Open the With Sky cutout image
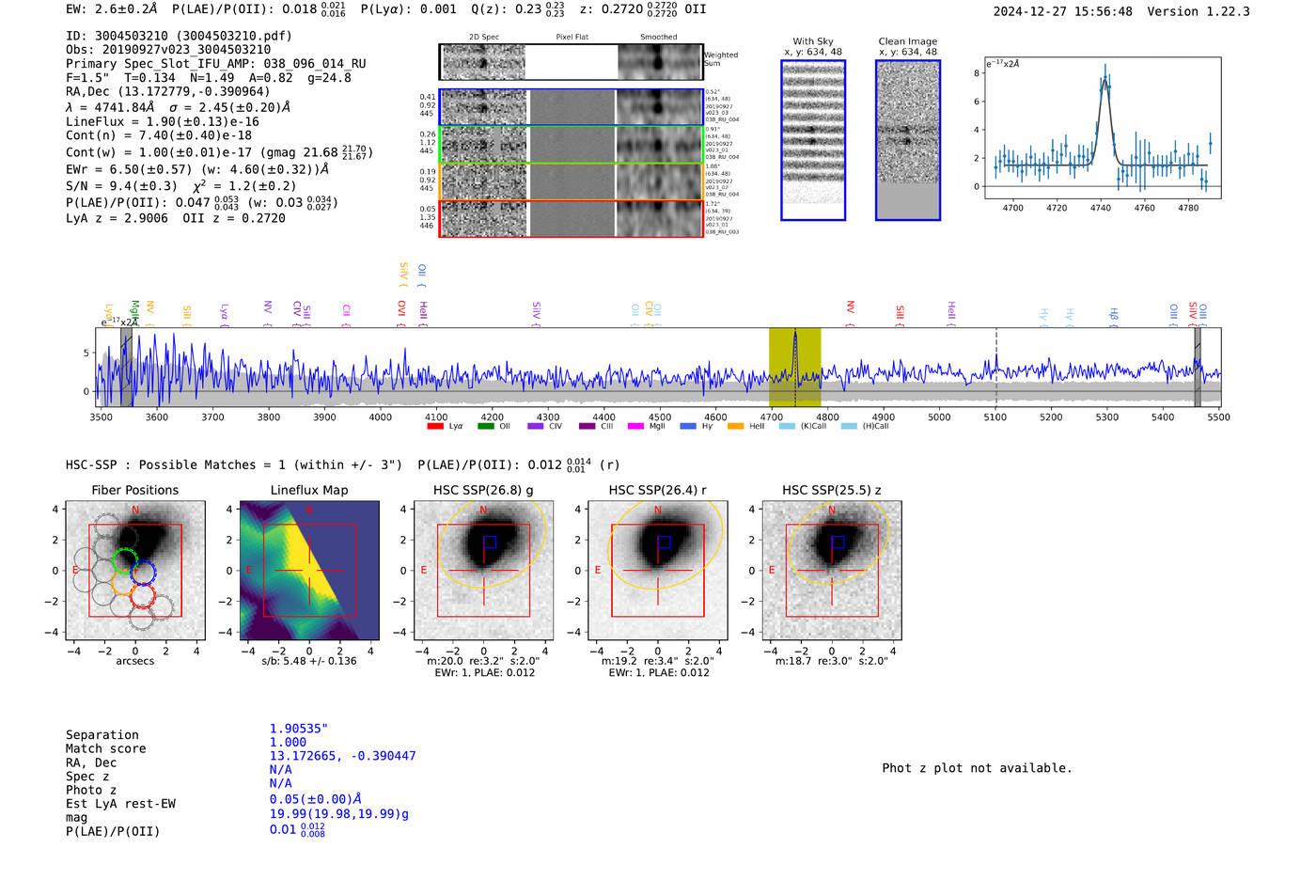 tap(813, 140)
